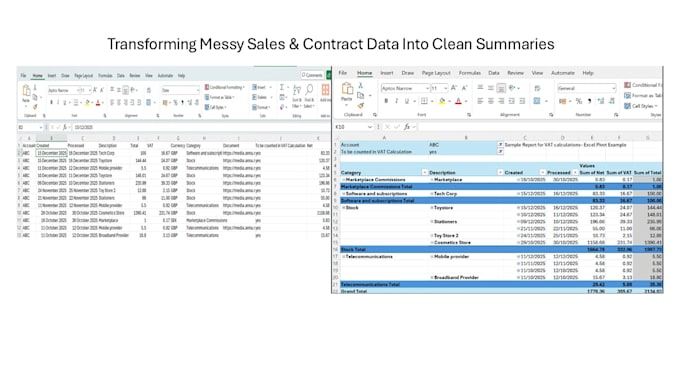Open Clipboard dialog launcher in right Excel
The height and width of the screenshot is (383, 680).
(x=375, y=115)
